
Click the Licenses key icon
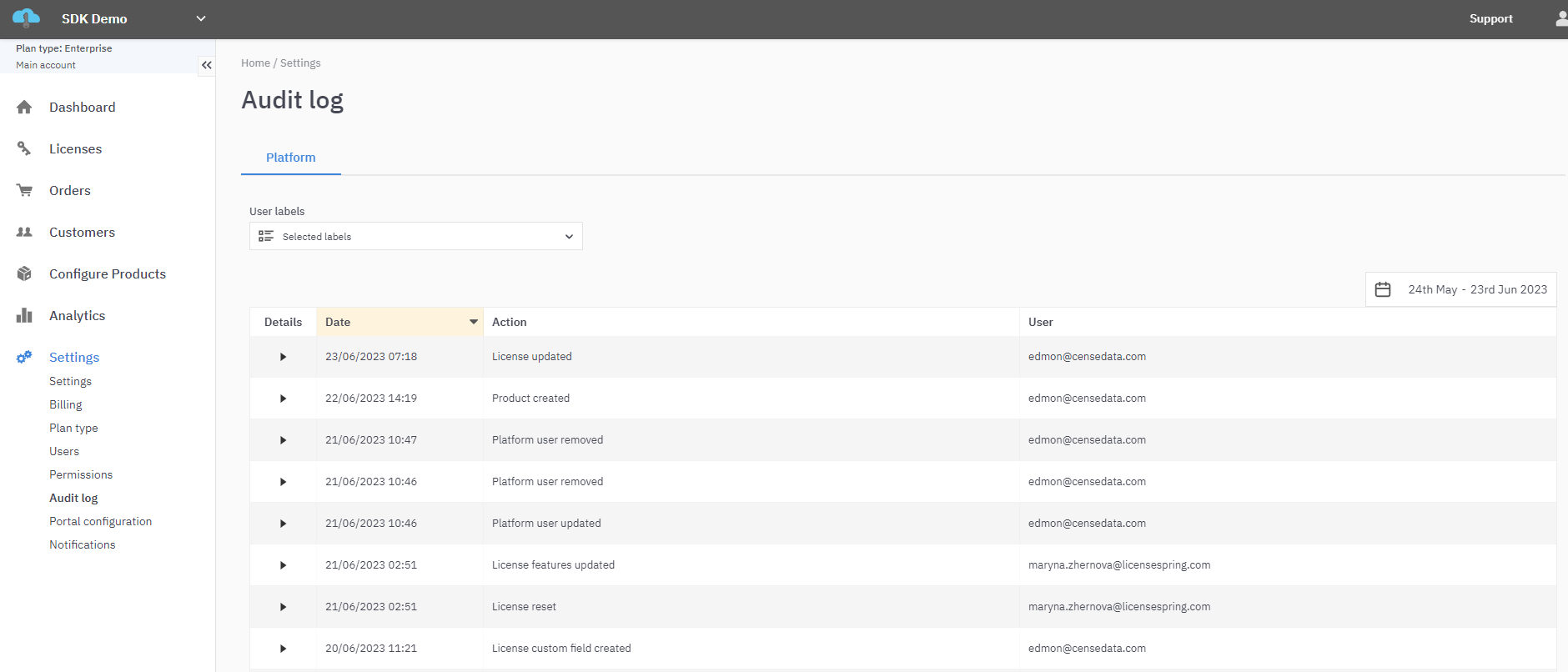(x=24, y=149)
